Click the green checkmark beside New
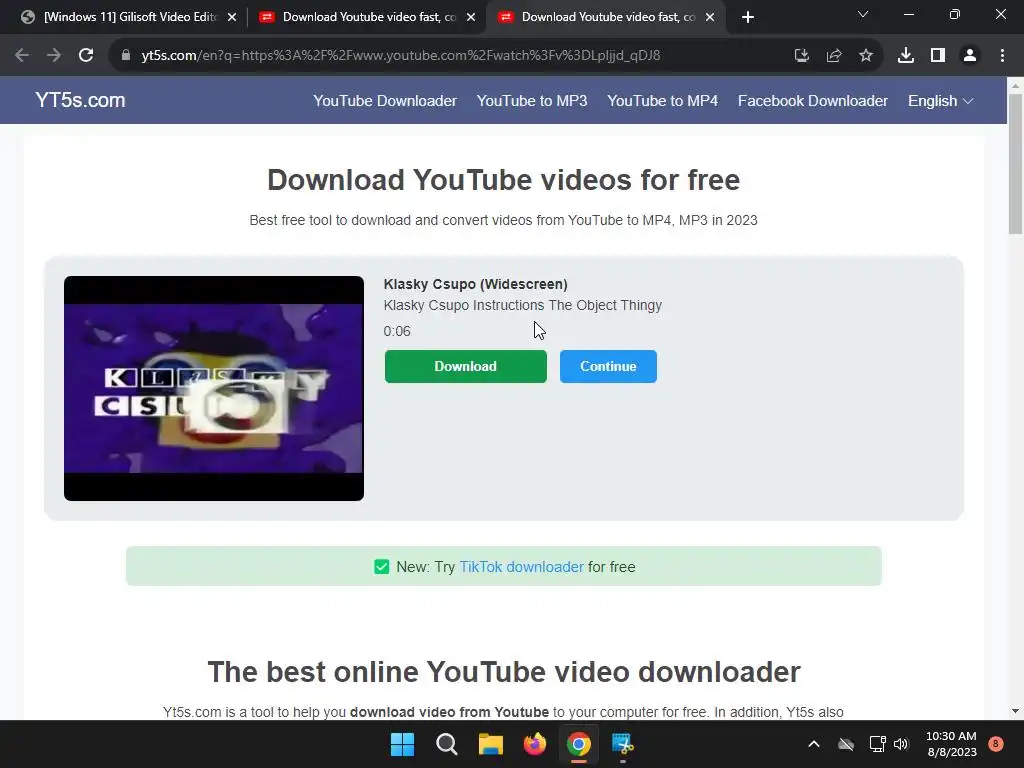Viewport: 1024px width, 768px height. pos(381,567)
